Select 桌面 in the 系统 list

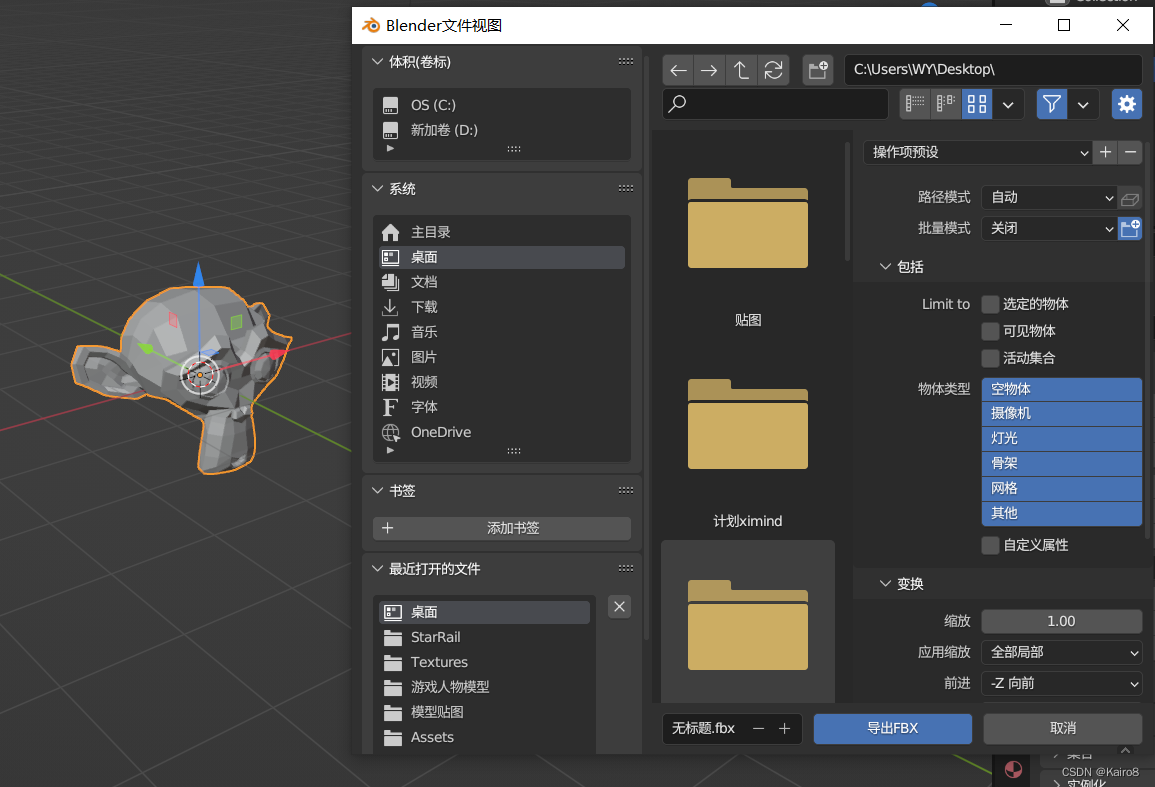(502, 257)
